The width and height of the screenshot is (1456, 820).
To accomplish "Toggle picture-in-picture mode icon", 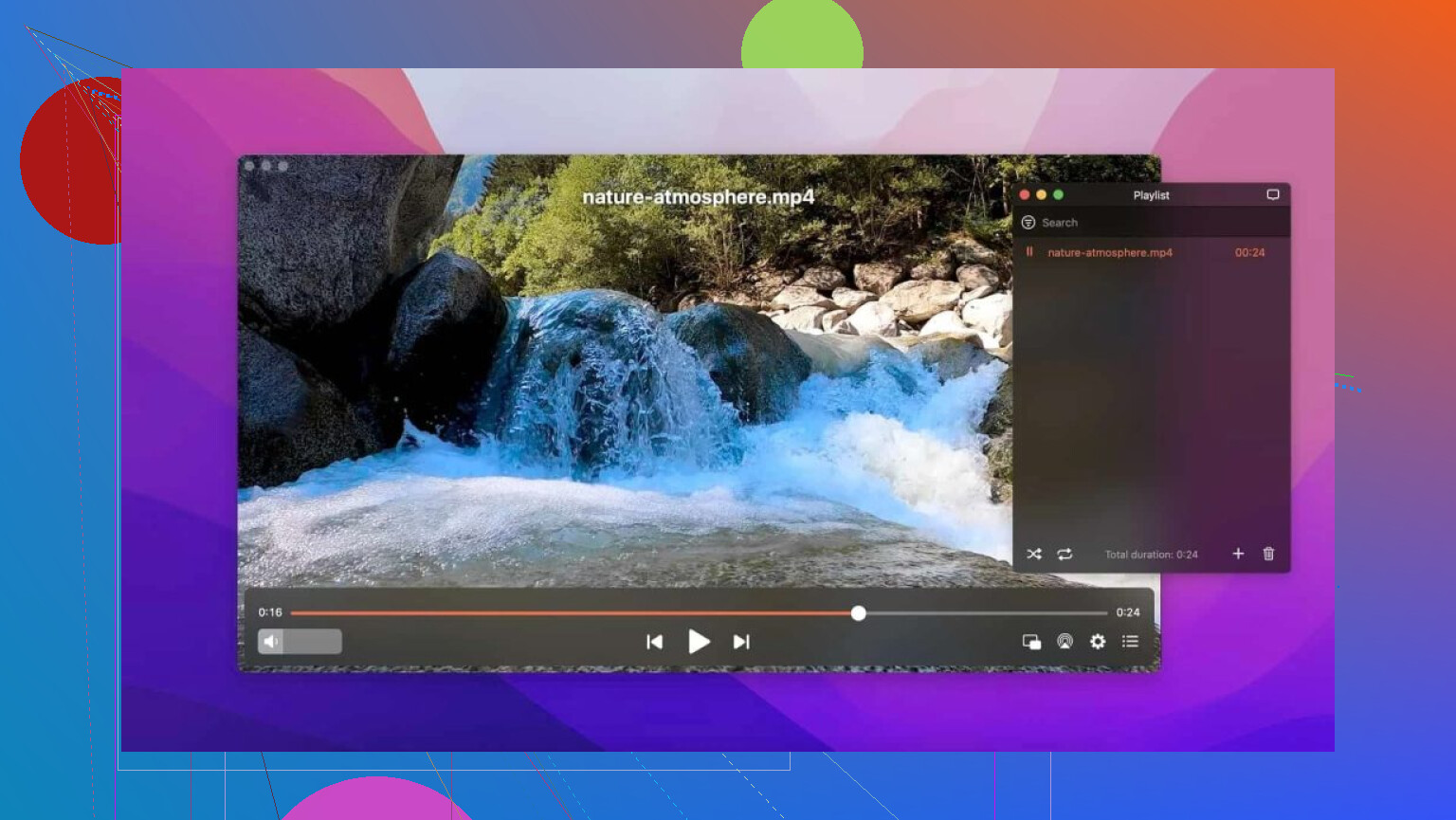I will [x=1031, y=642].
